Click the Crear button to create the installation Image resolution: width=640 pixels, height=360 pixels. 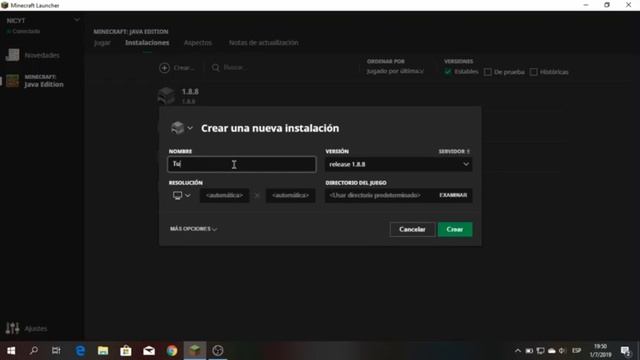tap(455, 229)
